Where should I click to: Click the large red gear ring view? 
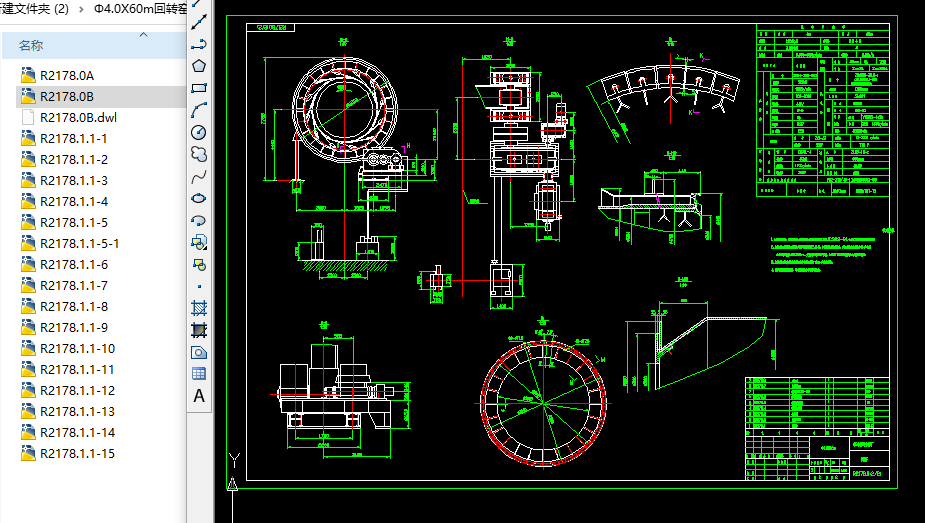(x=543, y=403)
